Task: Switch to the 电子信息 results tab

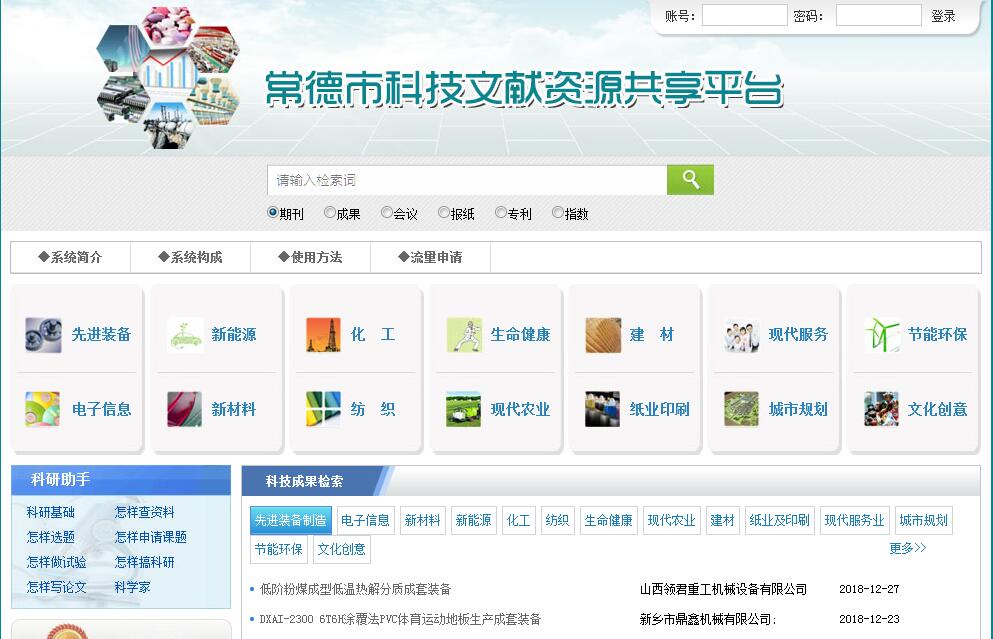Action: tap(365, 520)
